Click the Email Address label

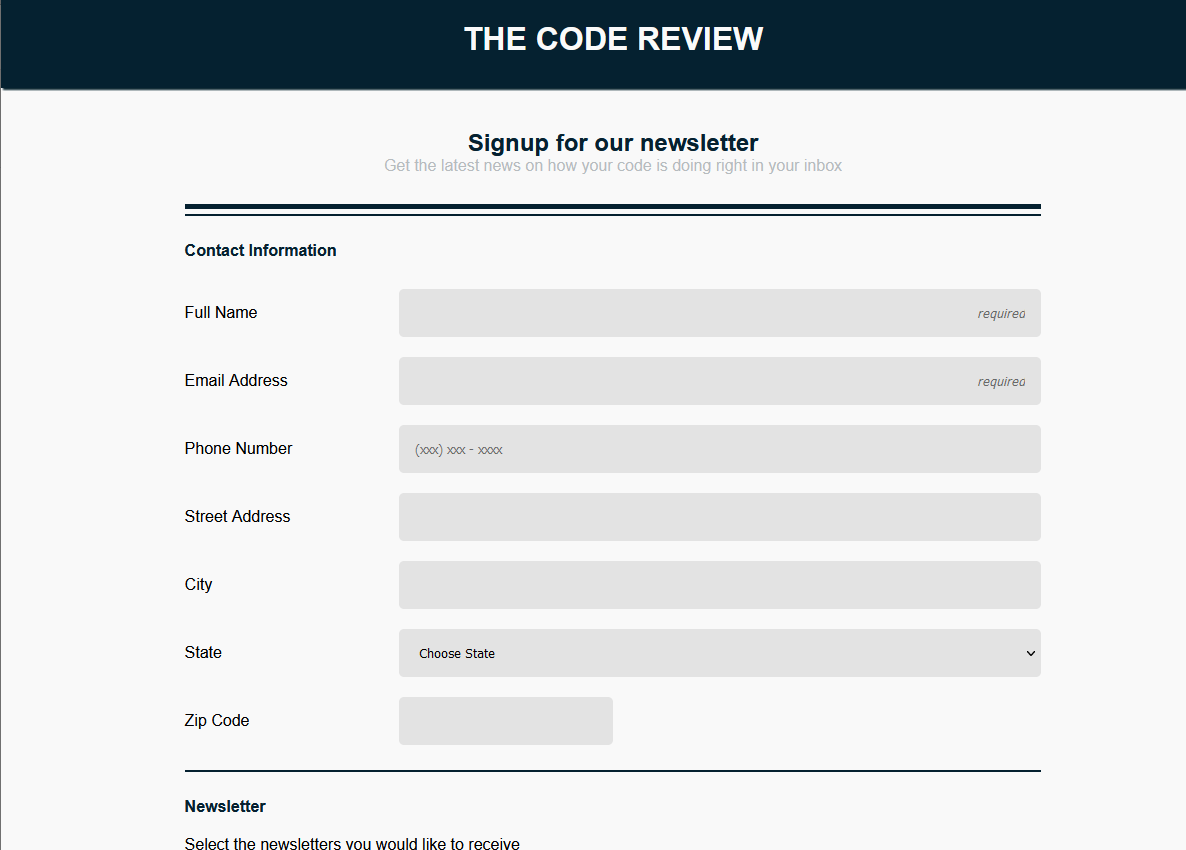pyautogui.click(x=236, y=380)
